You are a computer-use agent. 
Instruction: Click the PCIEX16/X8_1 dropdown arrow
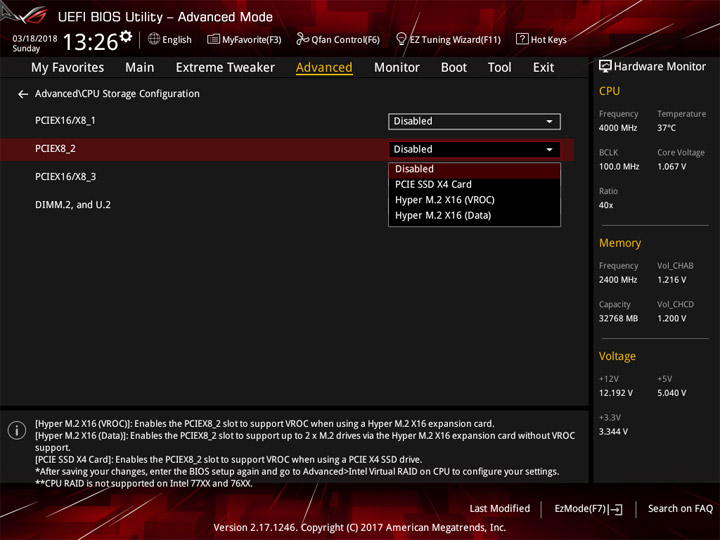[x=549, y=121]
